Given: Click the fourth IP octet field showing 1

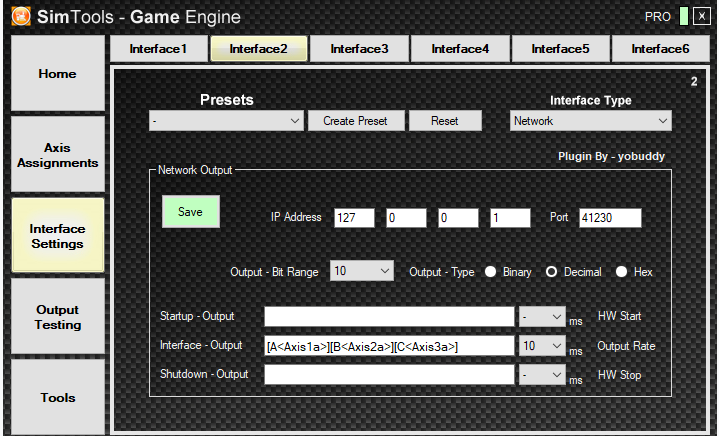Looking at the screenshot, I should coord(510,218).
